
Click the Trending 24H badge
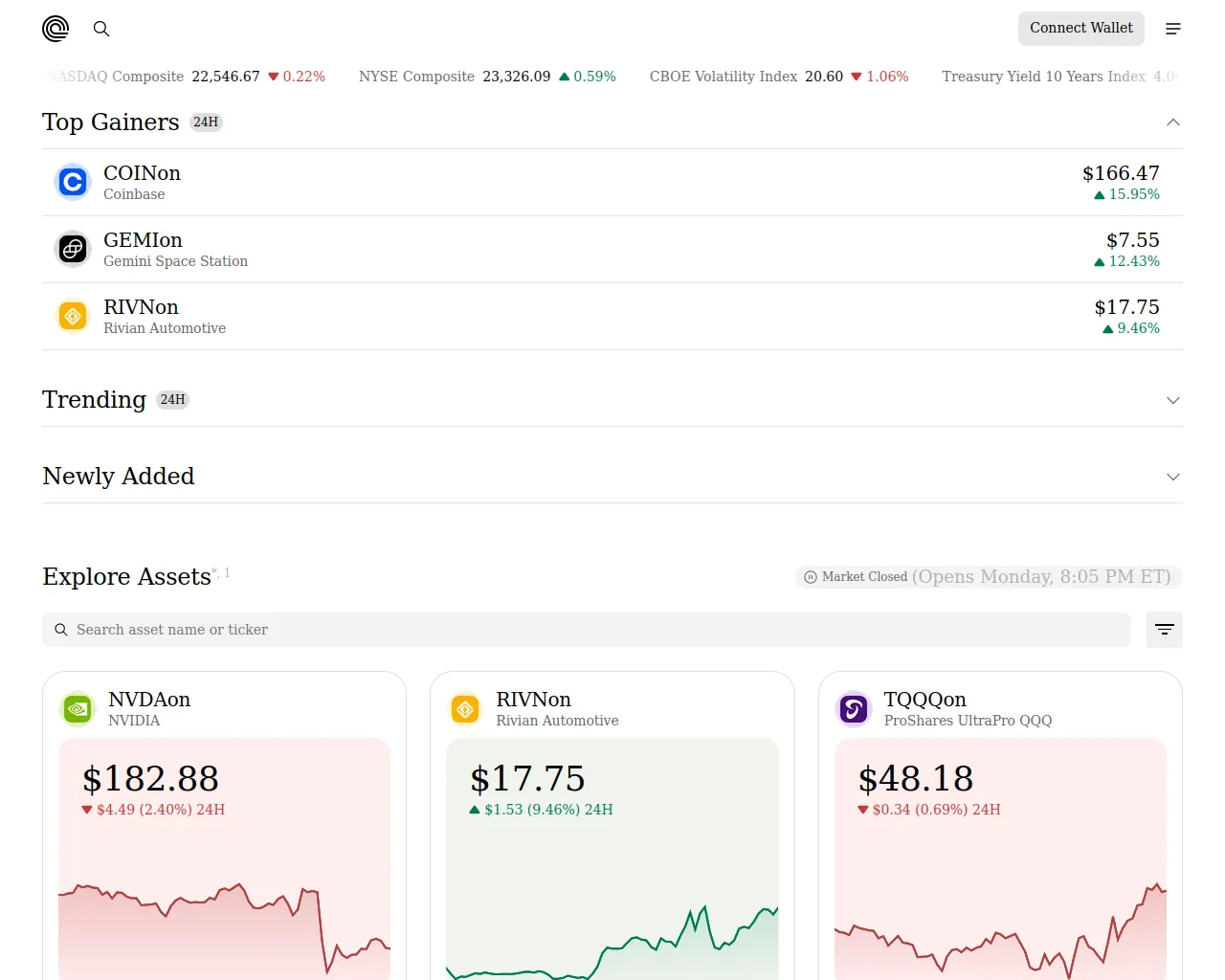click(172, 400)
